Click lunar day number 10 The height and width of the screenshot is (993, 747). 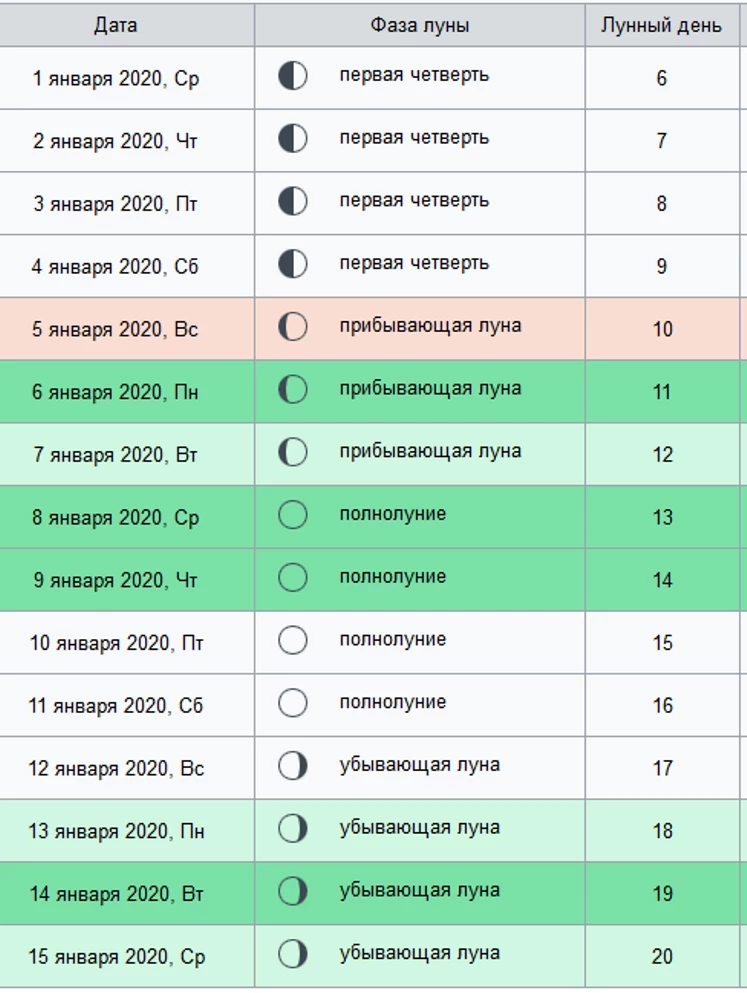pyautogui.click(x=662, y=329)
